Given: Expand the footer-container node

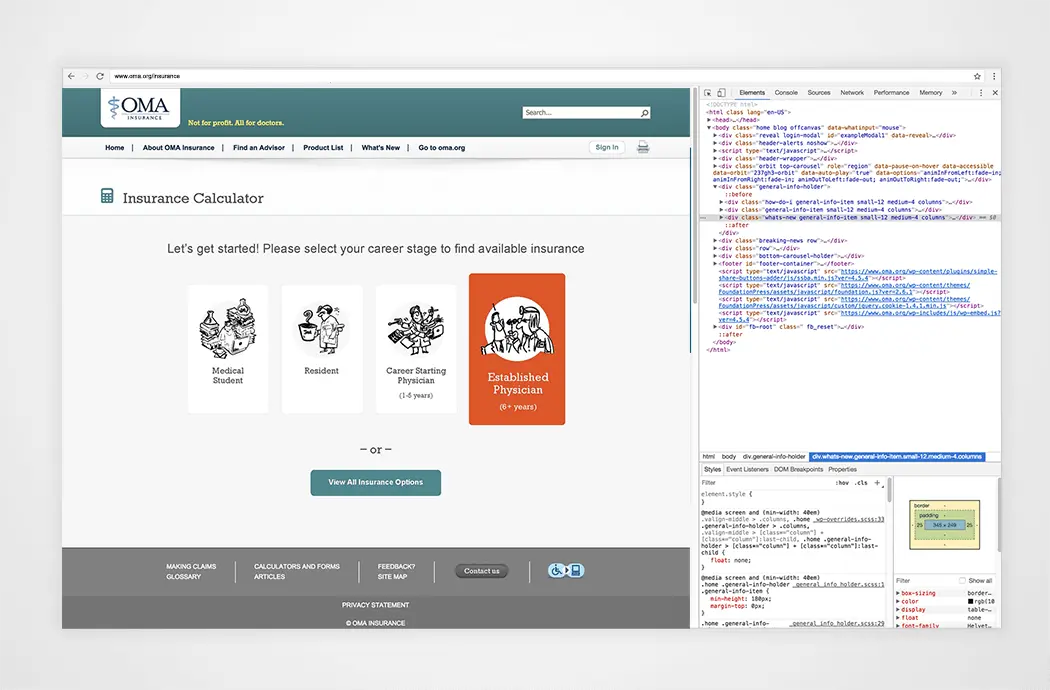Looking at the screenshot, I should (x=715, y=264).
